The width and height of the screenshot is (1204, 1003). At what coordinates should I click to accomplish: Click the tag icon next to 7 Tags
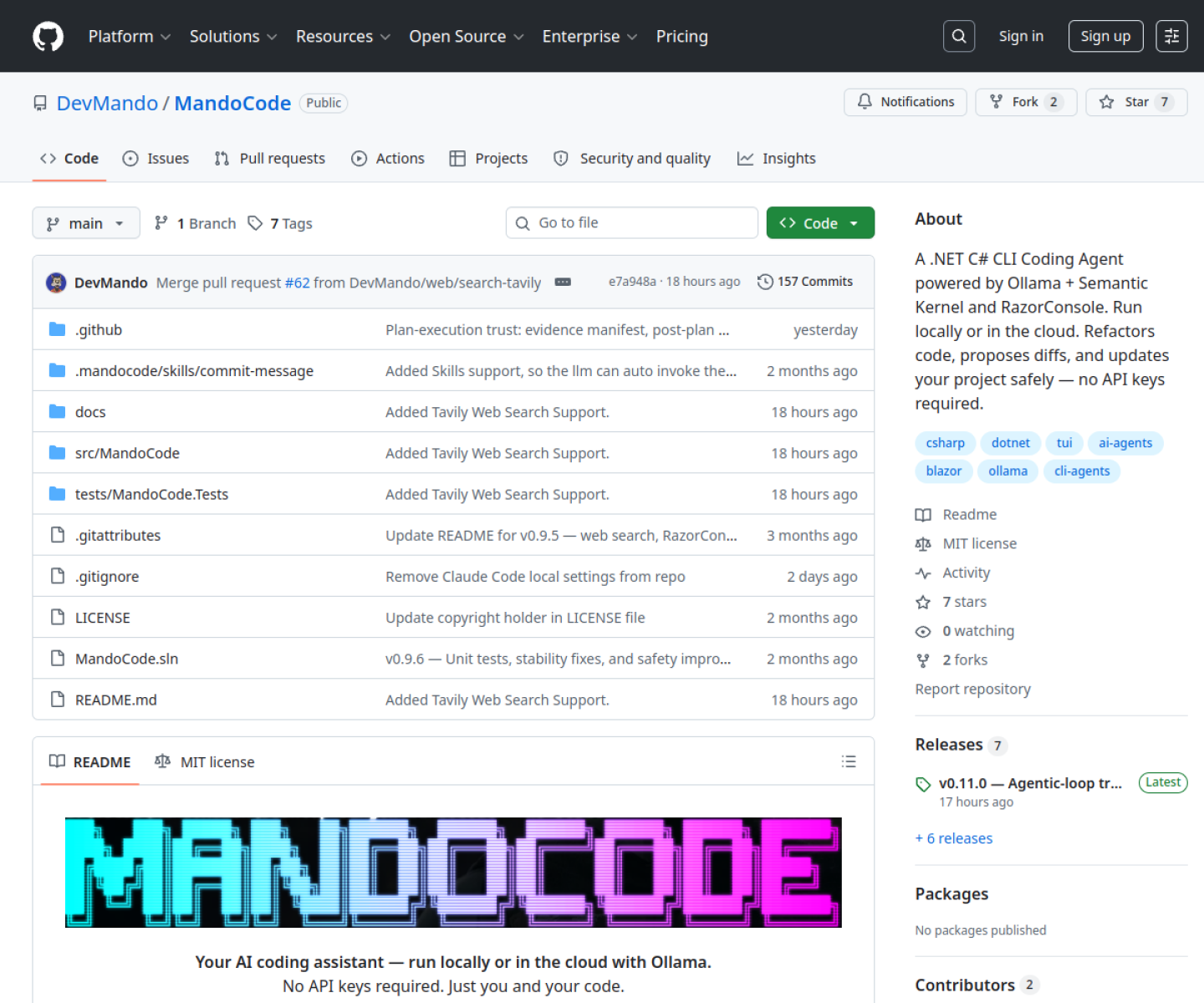255,223
